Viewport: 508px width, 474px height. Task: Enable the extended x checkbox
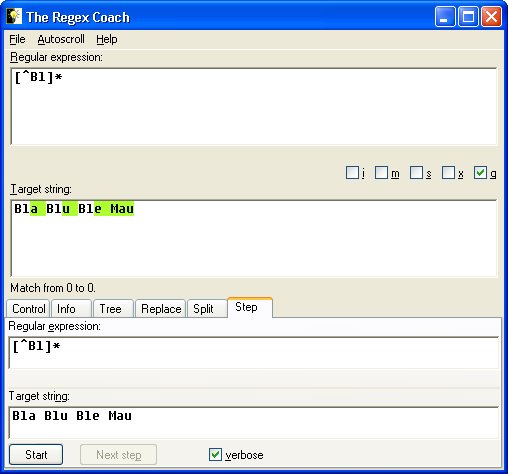point(448,173)
